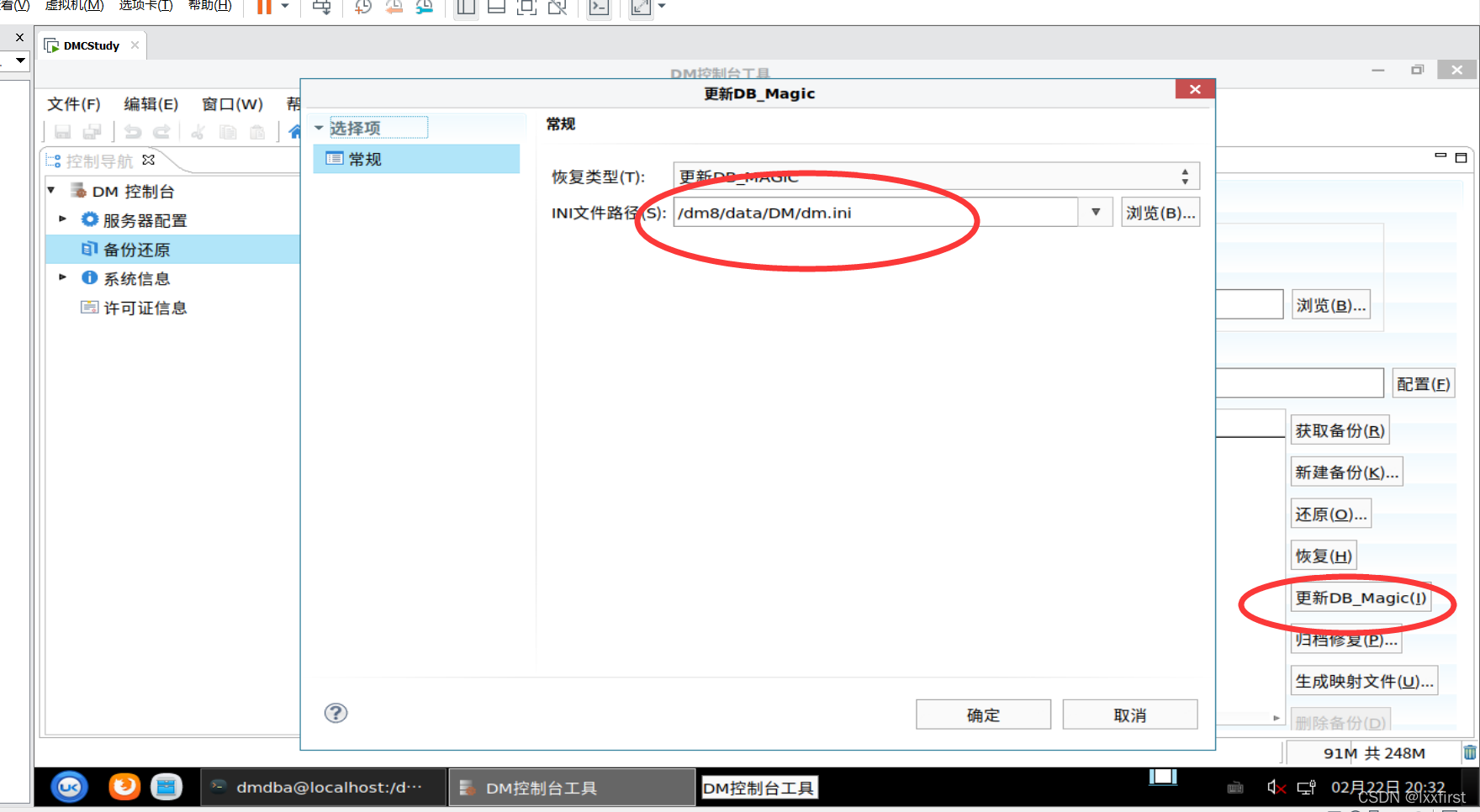Image resolution: width=1480 pixels, height=812 pixels.
Task: Click the 生成映射文件(U)... button
Action: (x=1364, y=681)
